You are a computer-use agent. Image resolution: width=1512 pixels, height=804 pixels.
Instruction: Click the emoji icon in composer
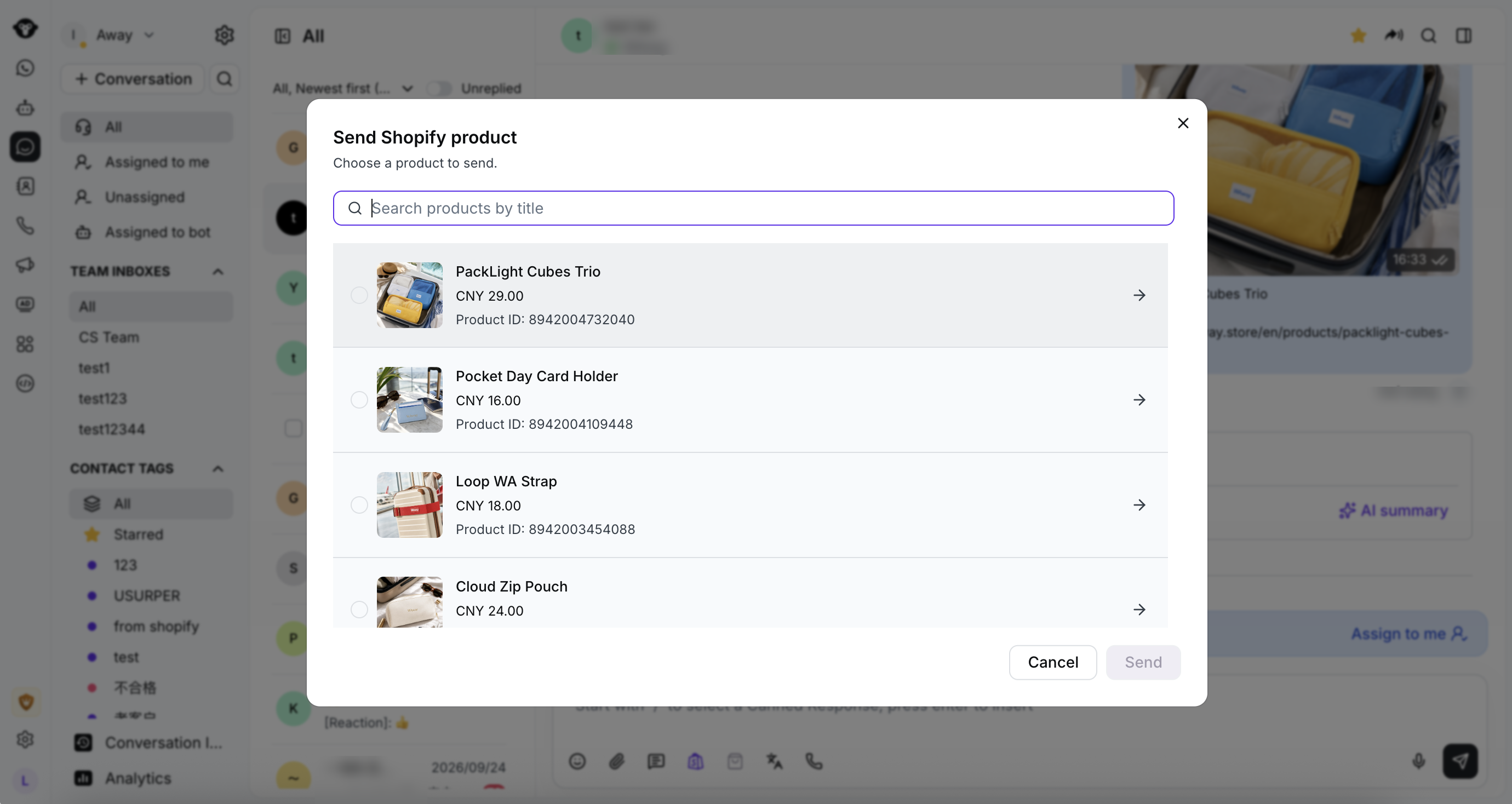click(577, 762)
